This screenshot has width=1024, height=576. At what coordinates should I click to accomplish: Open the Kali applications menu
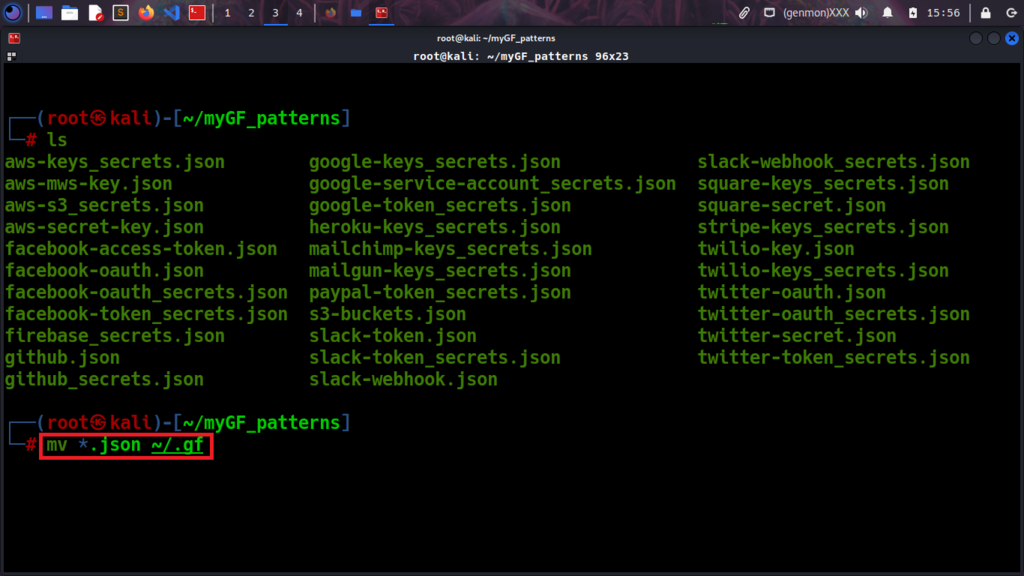coord(13,13)
